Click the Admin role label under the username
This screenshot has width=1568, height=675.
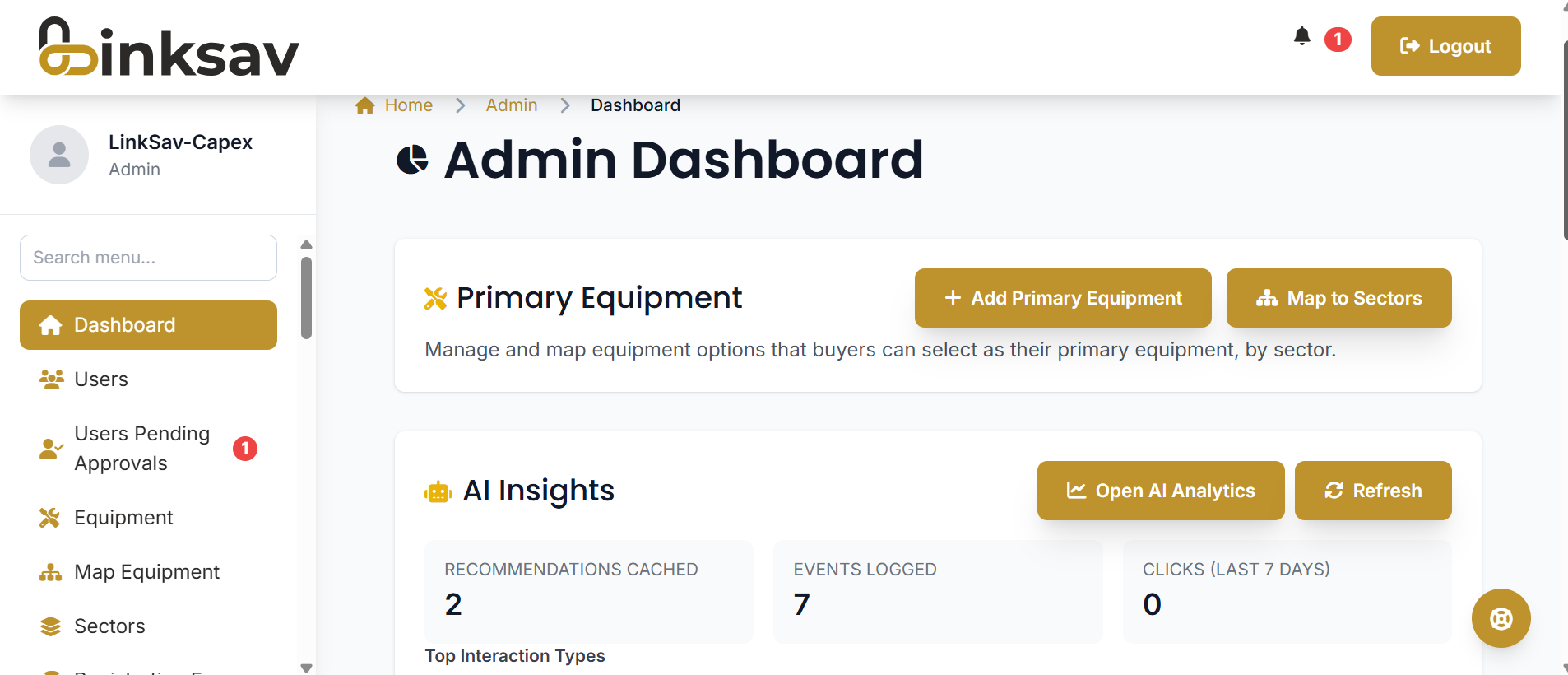point(134,170)
